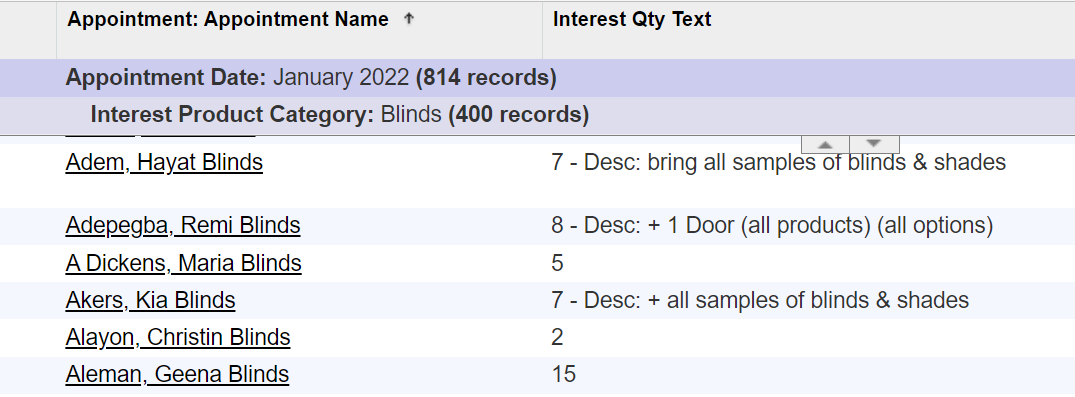The height and width of the screenshot is (397, 1075).
Task: Follow the Akers, Kia Blinds link
Action: [150, 300]
